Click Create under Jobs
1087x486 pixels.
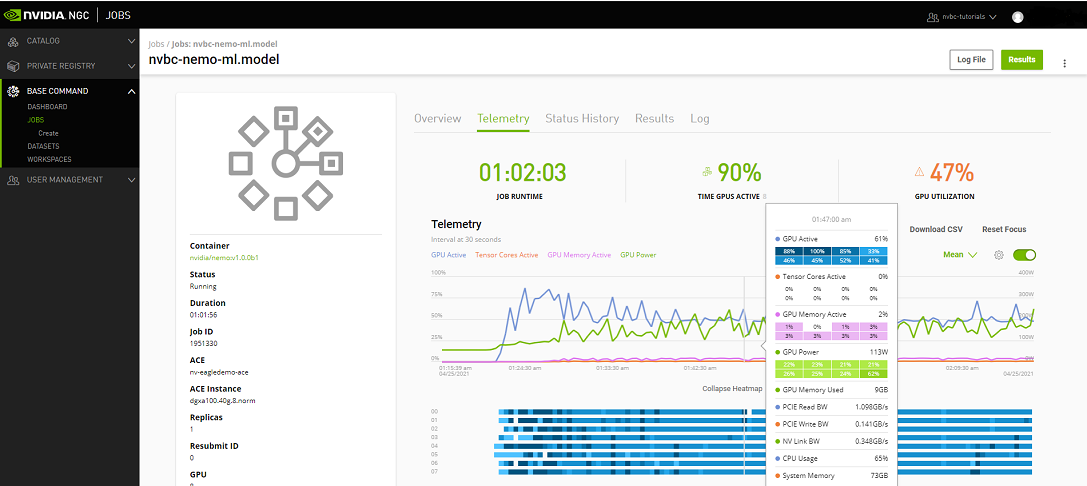(49, 133)
